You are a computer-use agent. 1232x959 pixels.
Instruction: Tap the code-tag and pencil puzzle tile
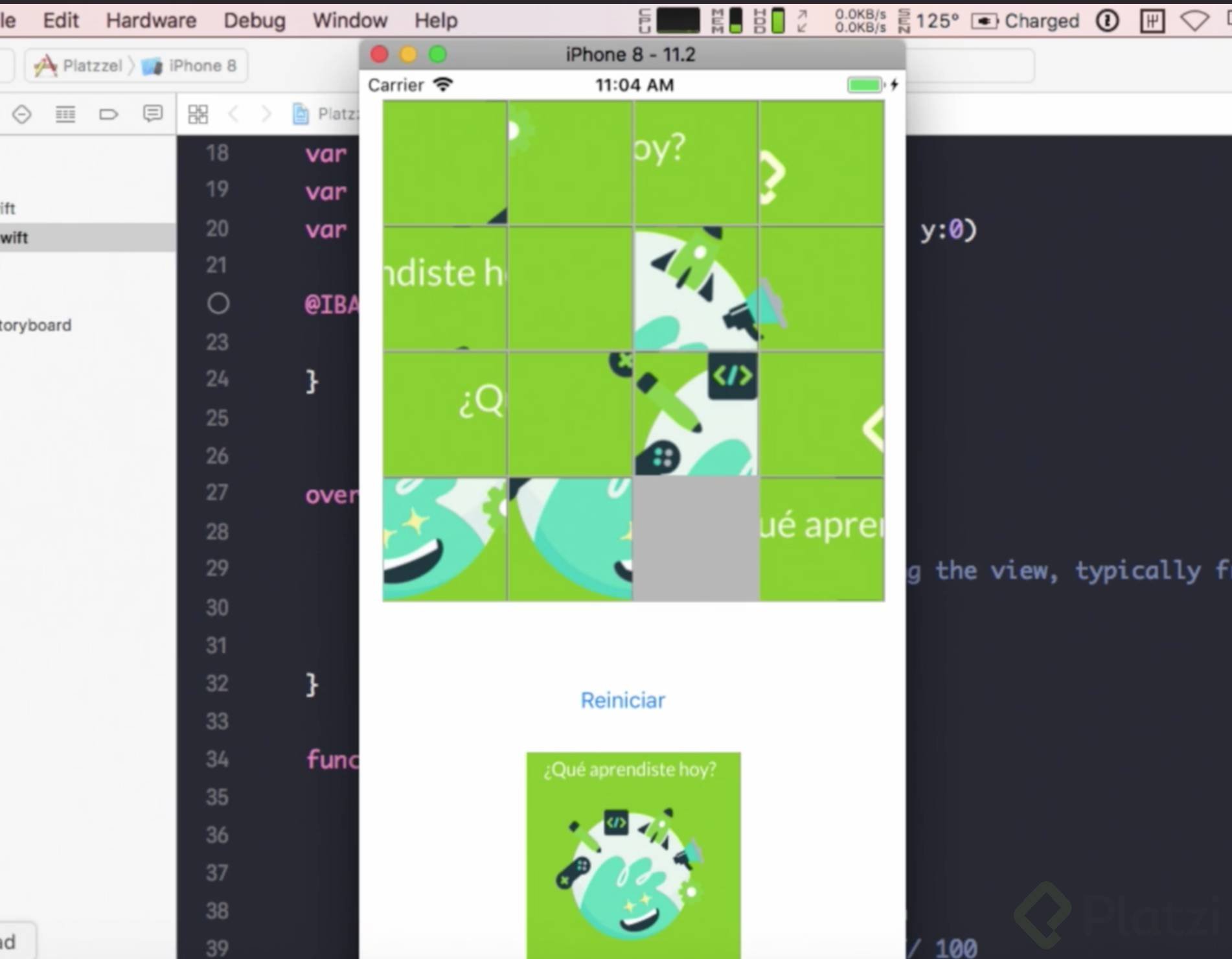point(696,414)
